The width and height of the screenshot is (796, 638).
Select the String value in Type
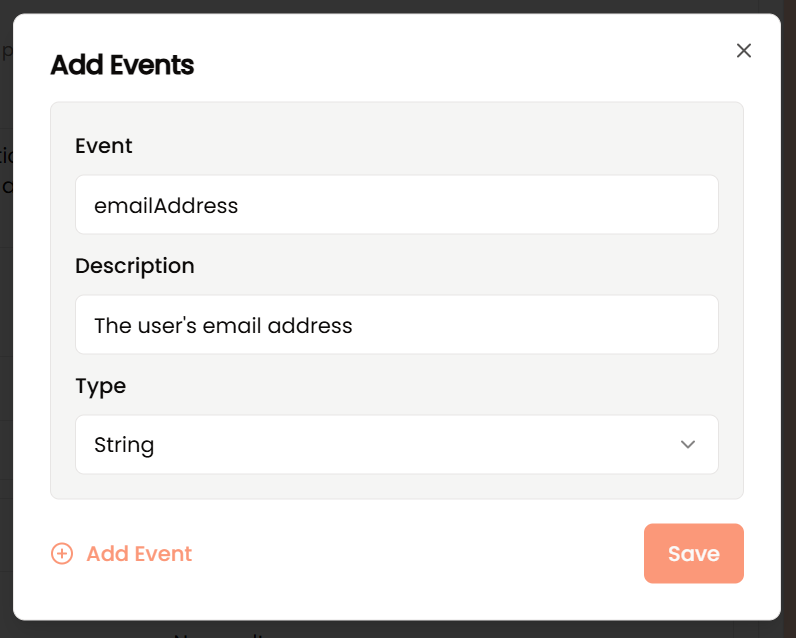[x=124, y=445]
